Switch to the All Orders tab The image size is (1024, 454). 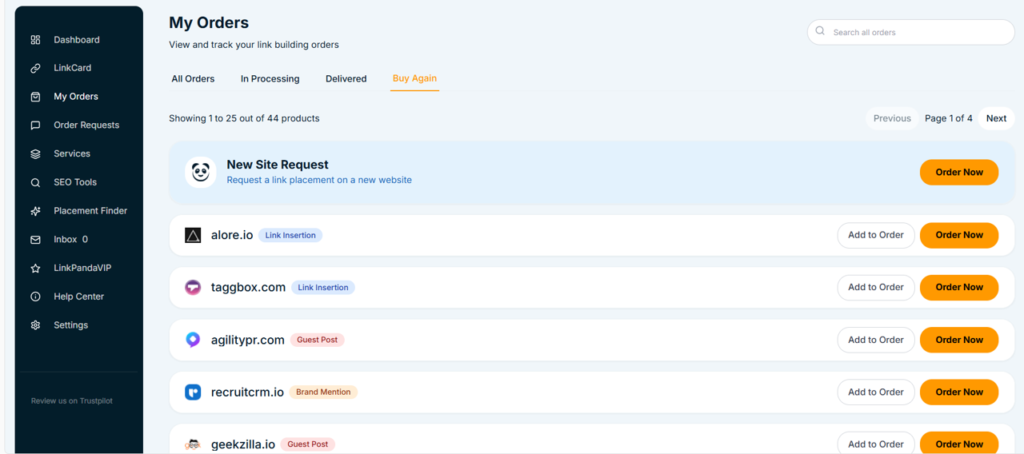point(193,79)
